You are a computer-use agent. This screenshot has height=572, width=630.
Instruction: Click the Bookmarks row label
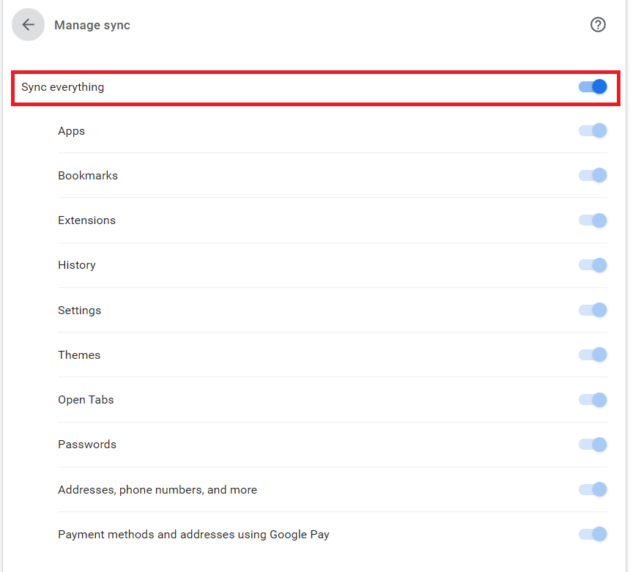(88, 176)
